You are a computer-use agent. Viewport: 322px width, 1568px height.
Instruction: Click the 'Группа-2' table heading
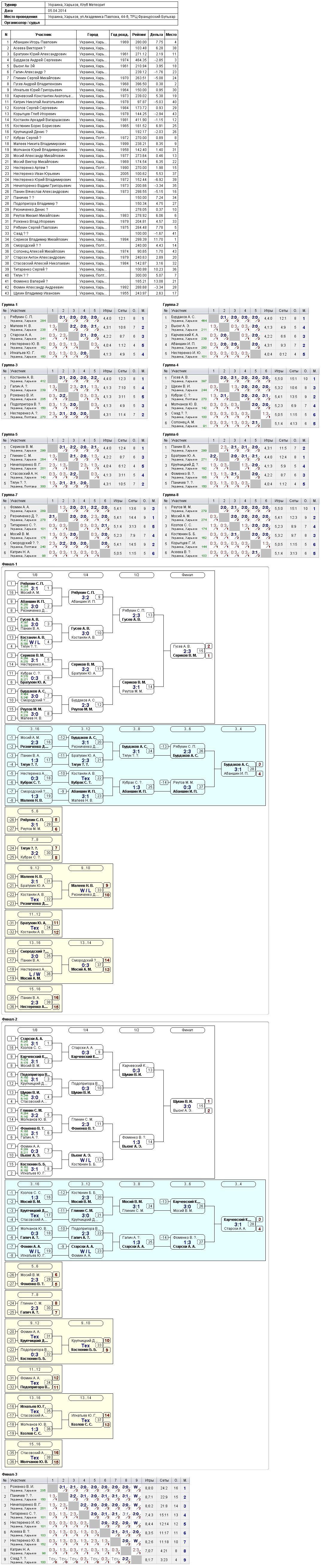(171, 304)
